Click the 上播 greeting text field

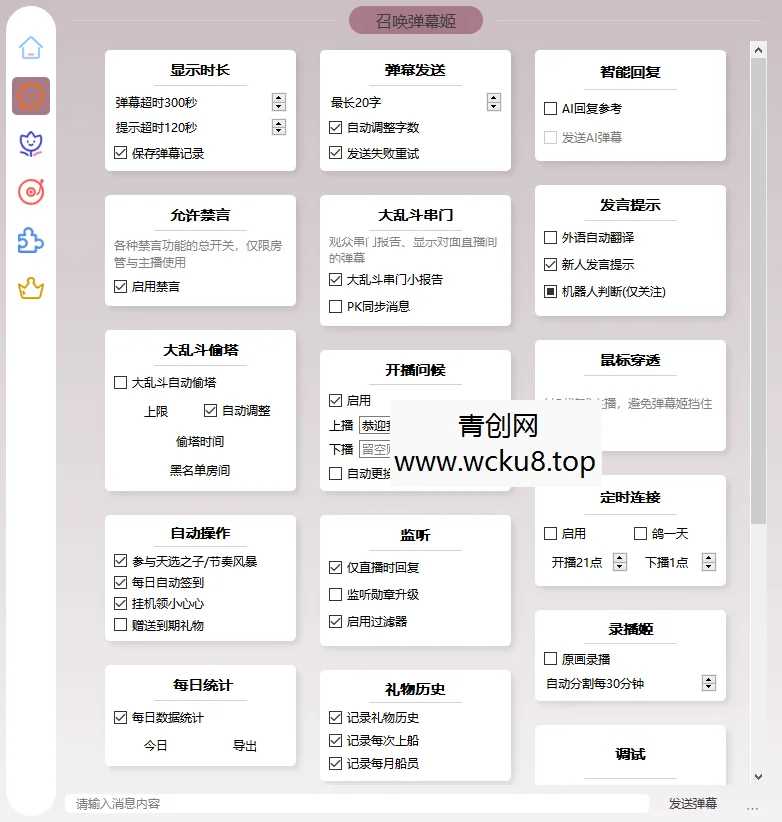pyautogui.click(x=375, y=425)
